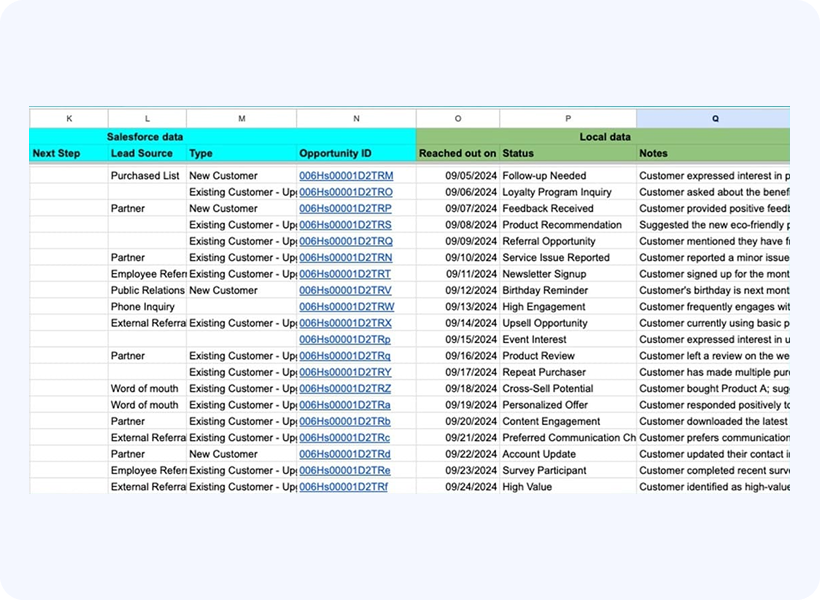The width and height of the screenshot is (820, 600).
Task: Click the Follow-up Needed status cell
Action: (x=567, y=176)
